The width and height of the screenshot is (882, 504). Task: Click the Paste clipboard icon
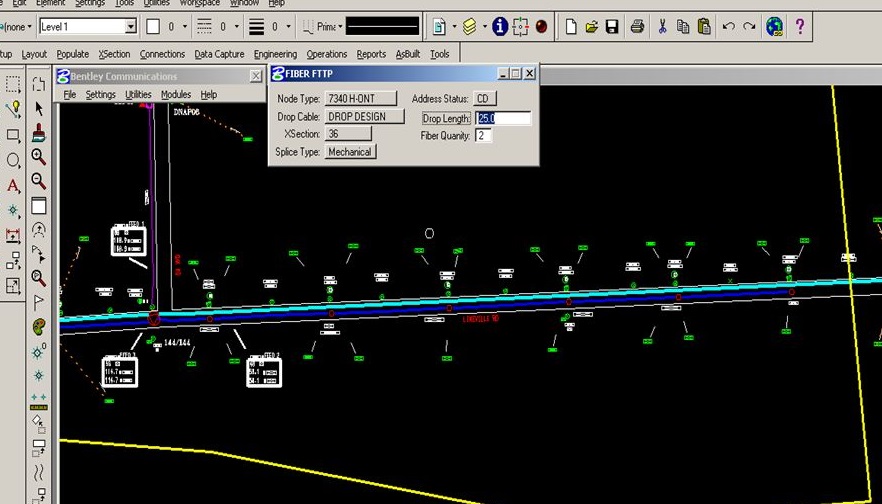click(704, 26)
